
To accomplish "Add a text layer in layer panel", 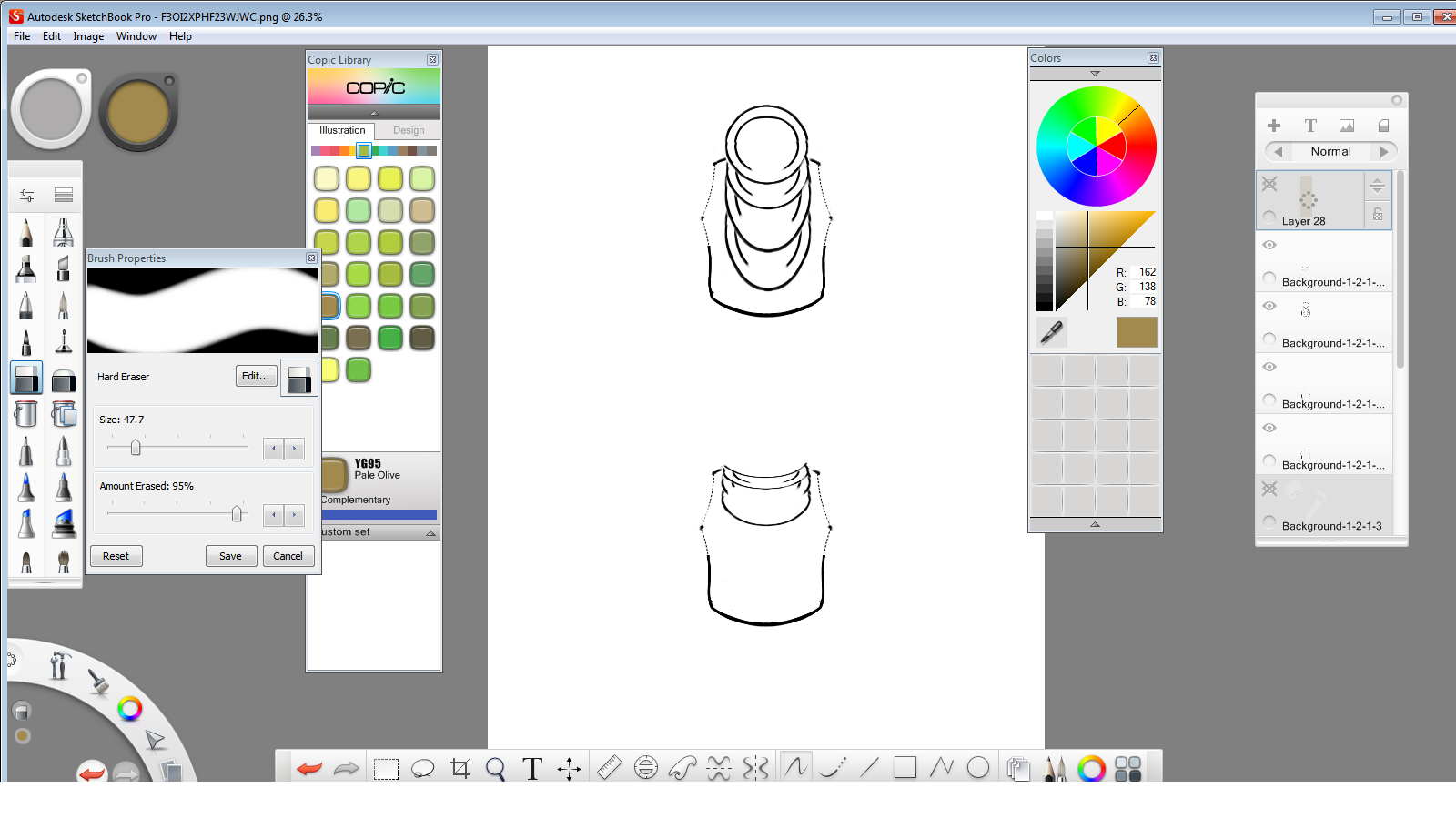I will (1310, 126).
